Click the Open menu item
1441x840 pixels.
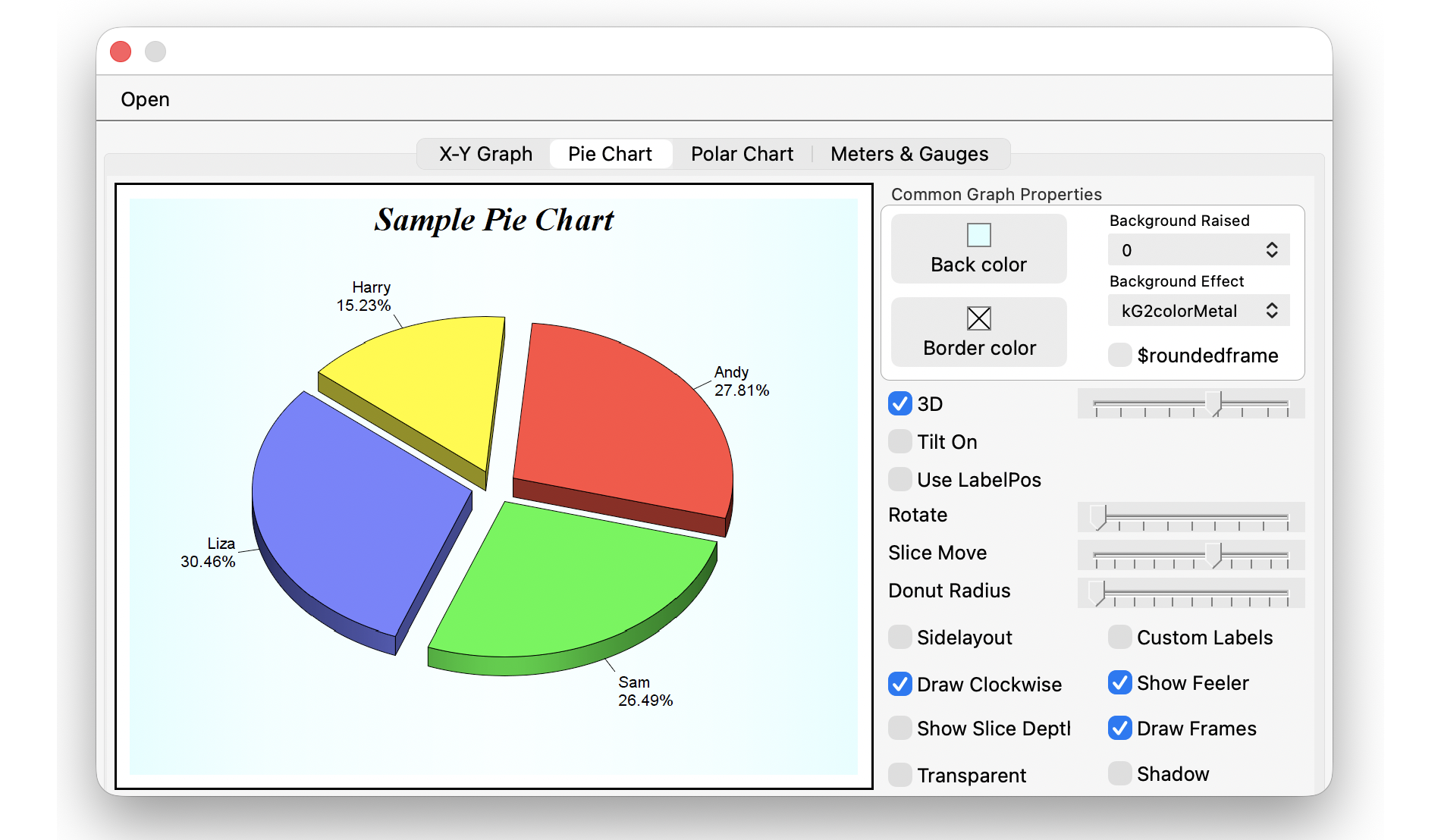tap(145, 99)
